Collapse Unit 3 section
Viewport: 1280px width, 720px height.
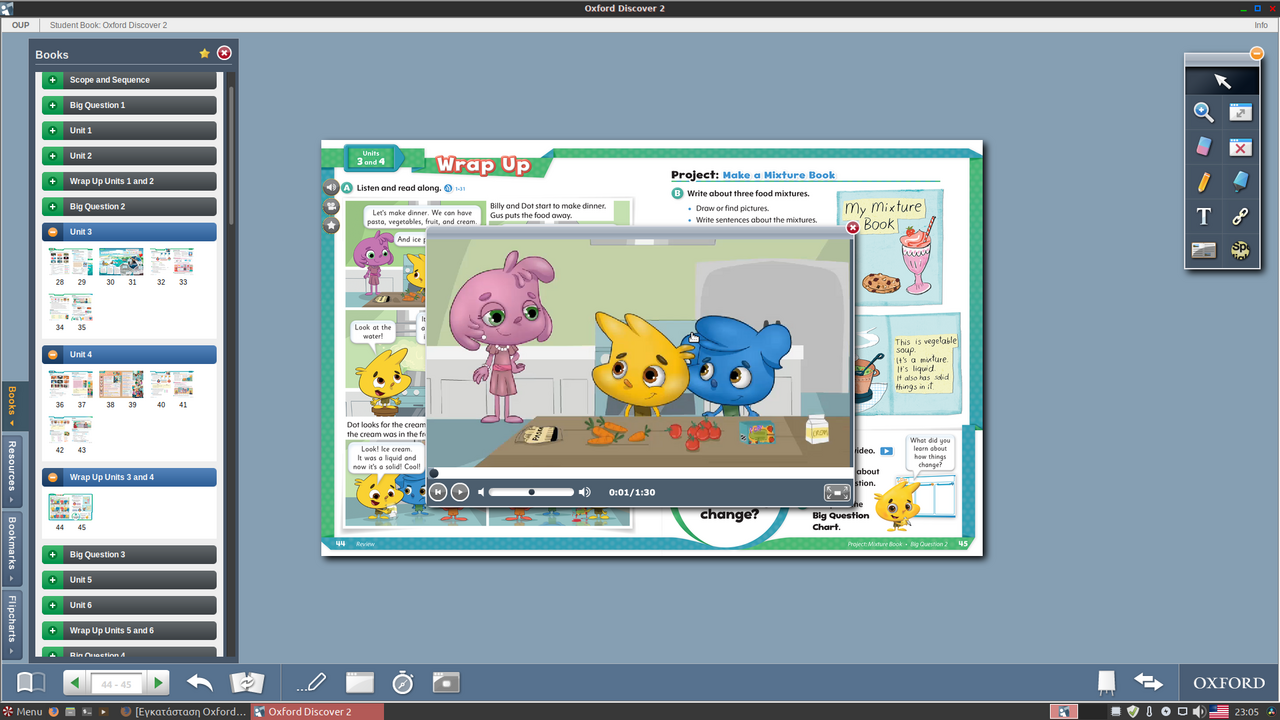click(129, 232)
